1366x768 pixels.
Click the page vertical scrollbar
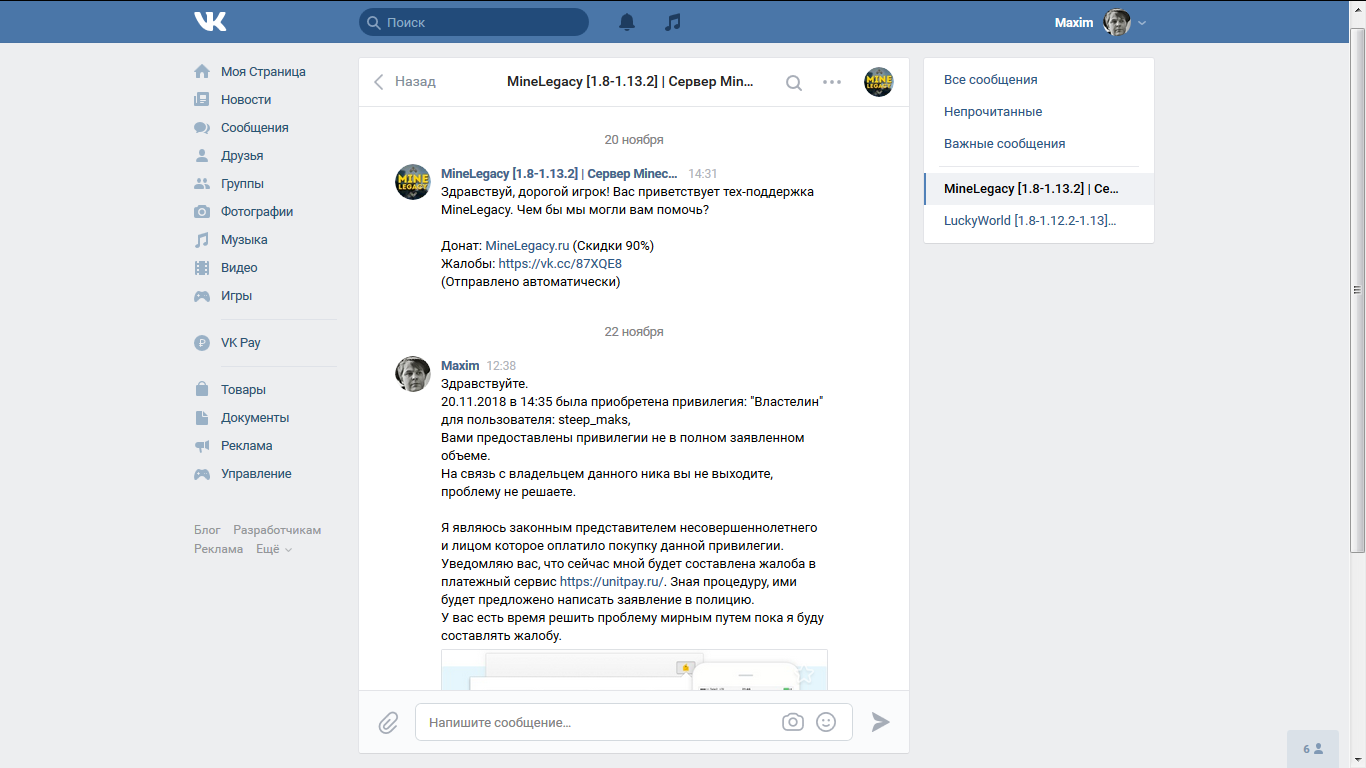click(x=1357, y=290)
